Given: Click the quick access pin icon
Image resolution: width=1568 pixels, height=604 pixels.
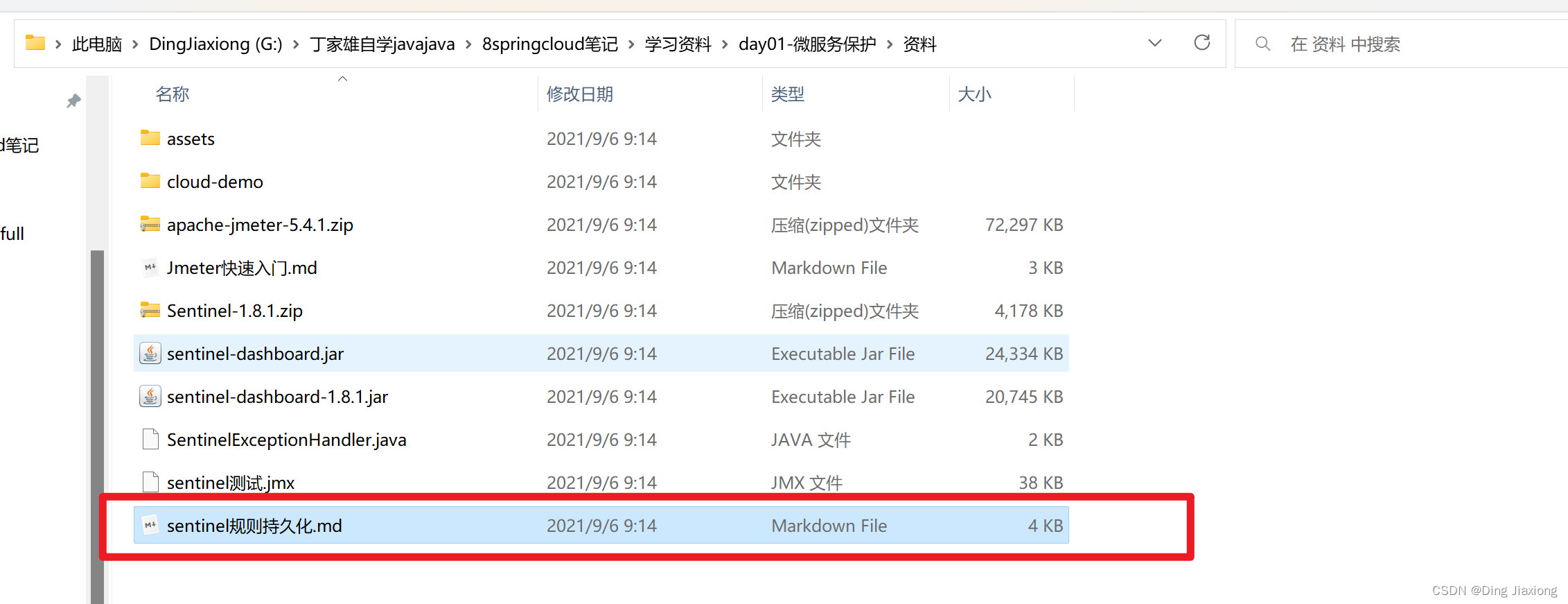Looking at the screenshot, I should click(x=73, y=101).
